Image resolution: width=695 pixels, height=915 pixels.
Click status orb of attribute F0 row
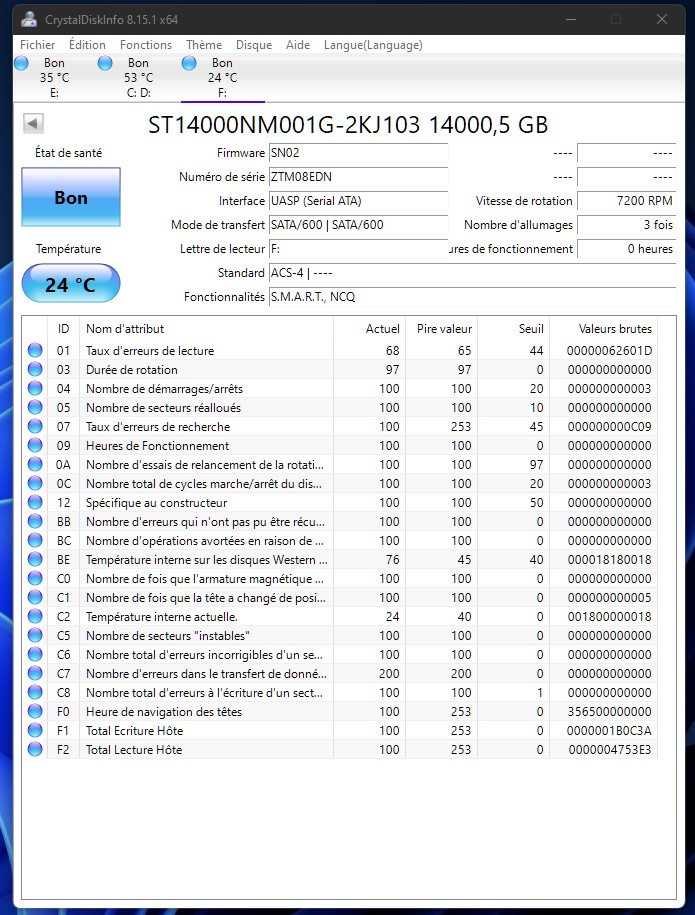tap(35, 711)
